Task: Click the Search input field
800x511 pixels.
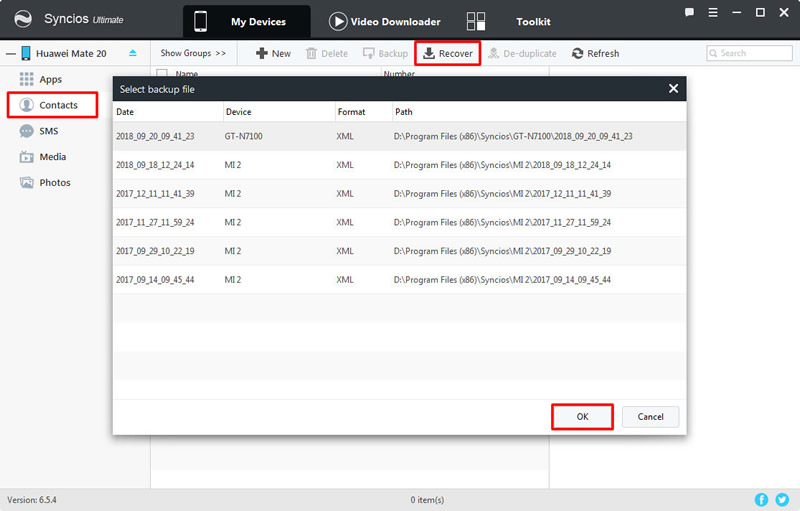Action: coord(749,53)
